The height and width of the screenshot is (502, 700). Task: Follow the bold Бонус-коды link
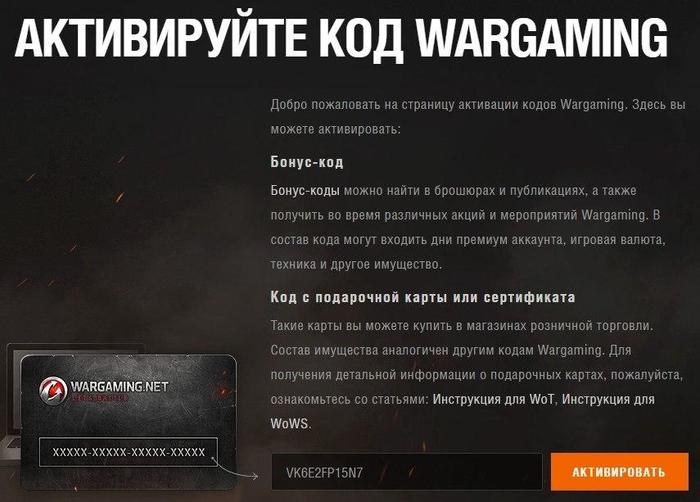[305, 191]
